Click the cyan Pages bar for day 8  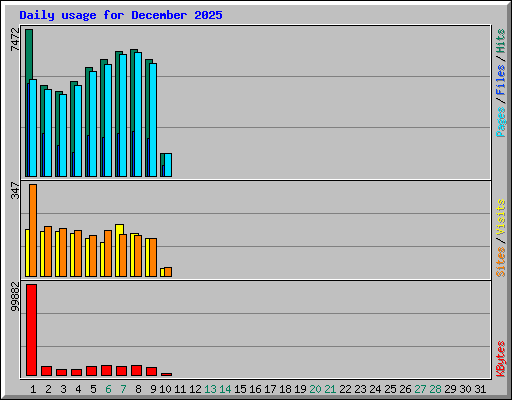[x=138, y=114]
